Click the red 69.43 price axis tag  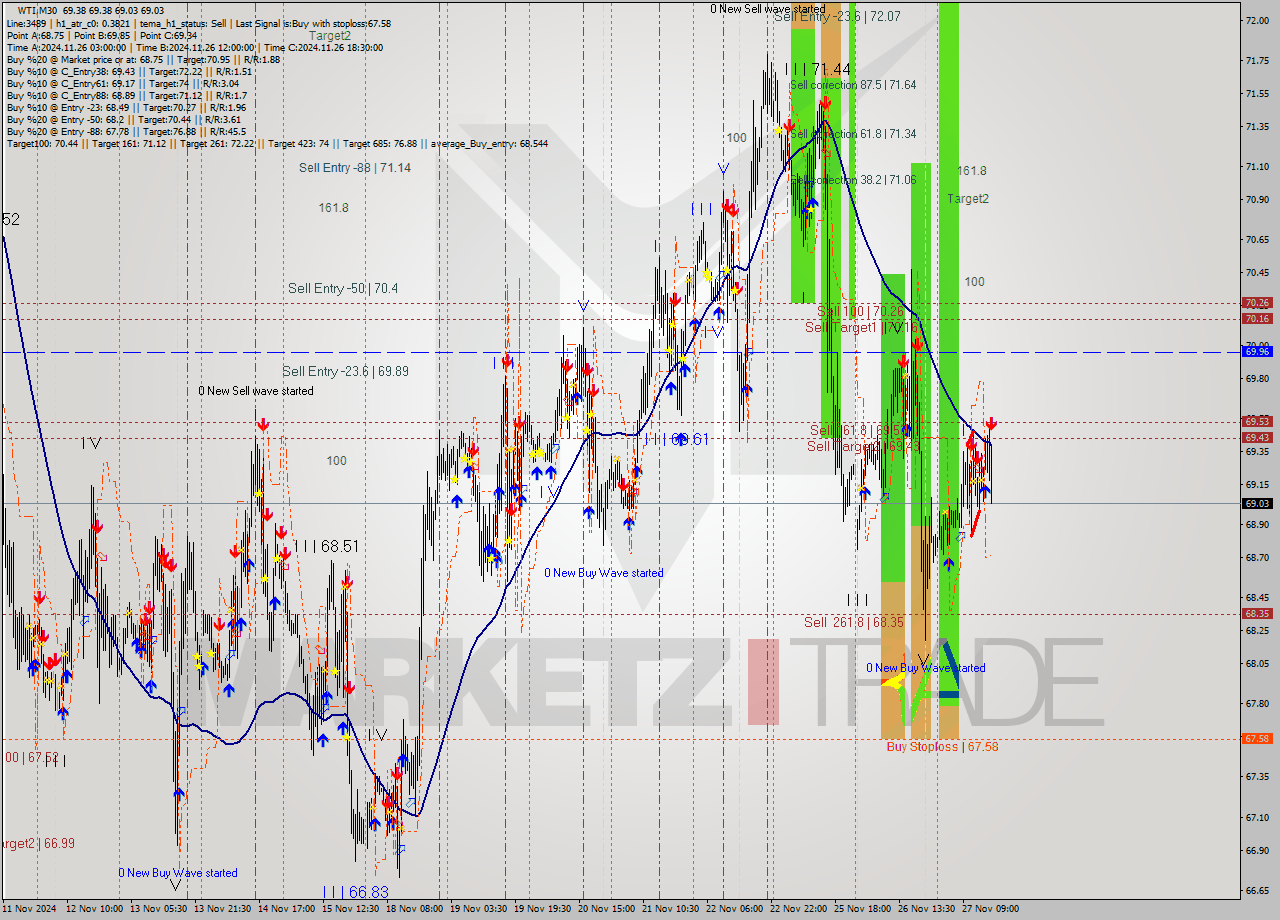click(x=1257, y=437)
